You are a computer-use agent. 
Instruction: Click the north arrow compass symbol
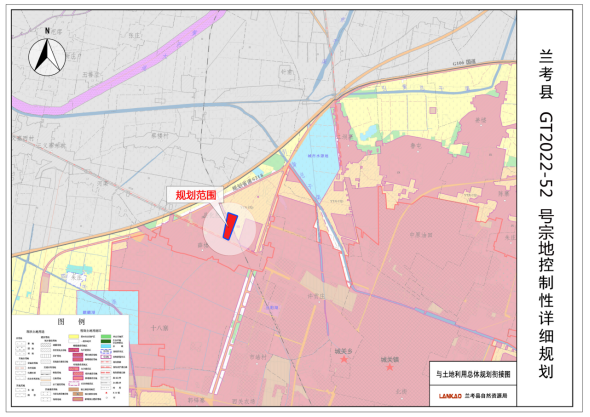[x=47, y=56]
